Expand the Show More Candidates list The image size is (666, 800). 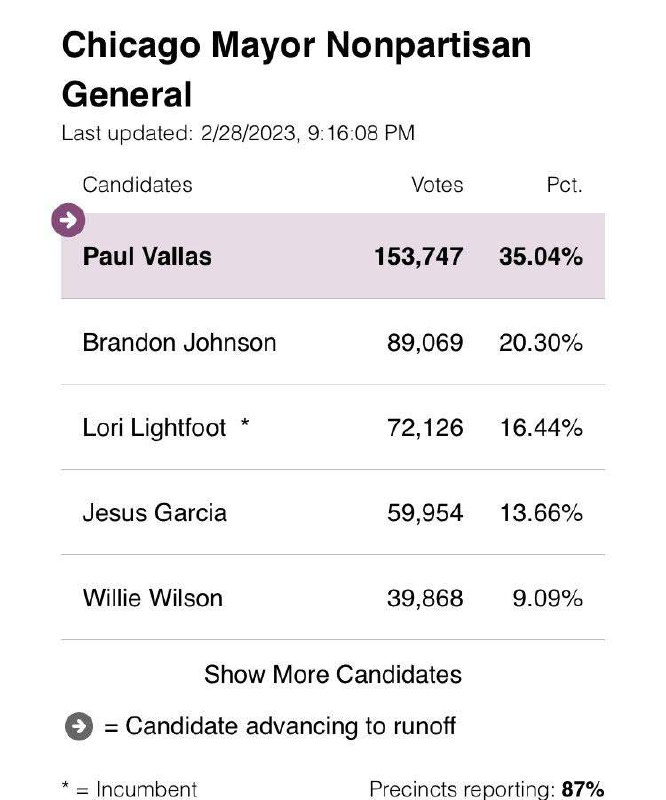(333, 674)
